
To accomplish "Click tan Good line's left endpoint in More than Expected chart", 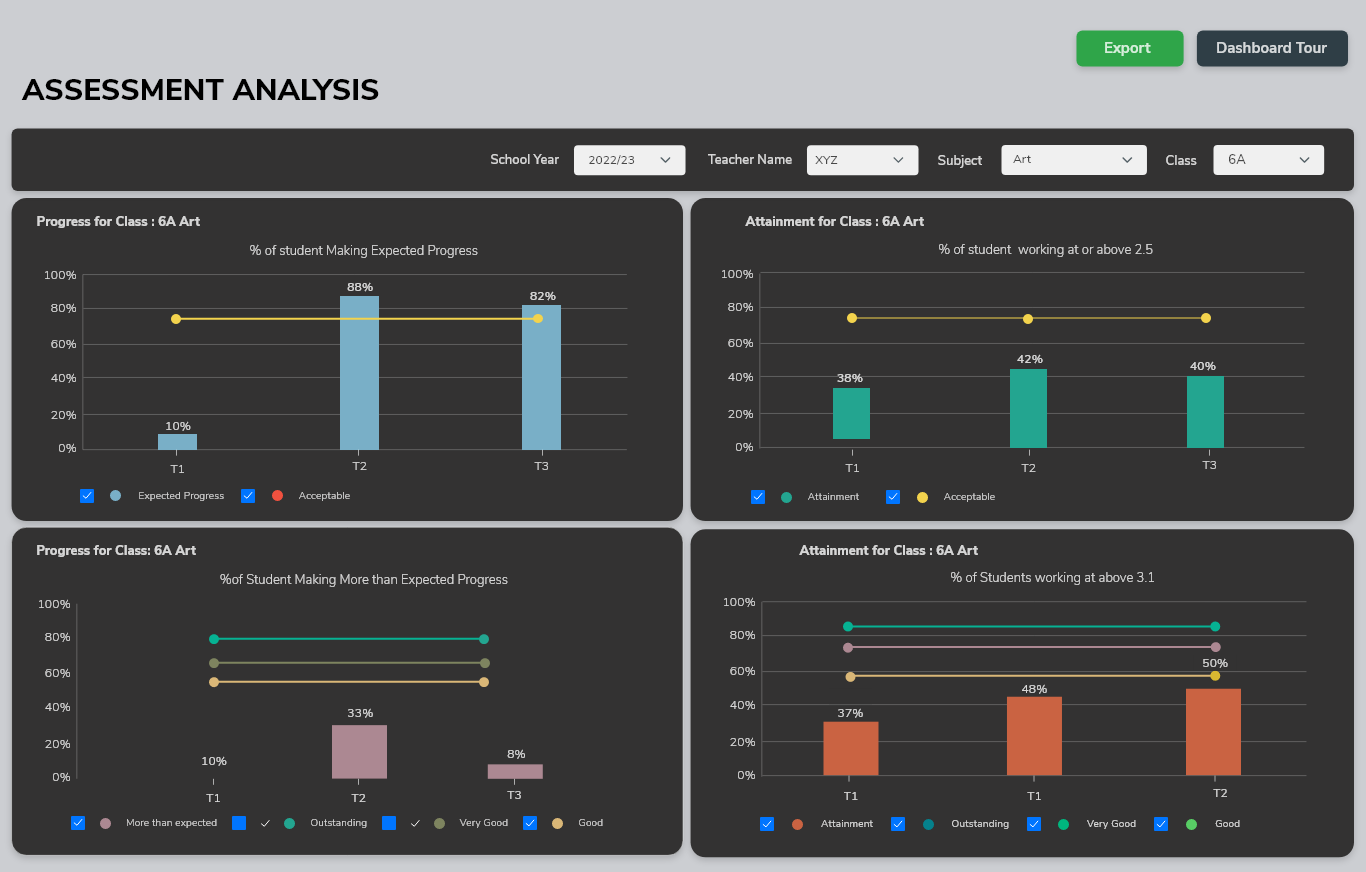I will click(214, 682).
